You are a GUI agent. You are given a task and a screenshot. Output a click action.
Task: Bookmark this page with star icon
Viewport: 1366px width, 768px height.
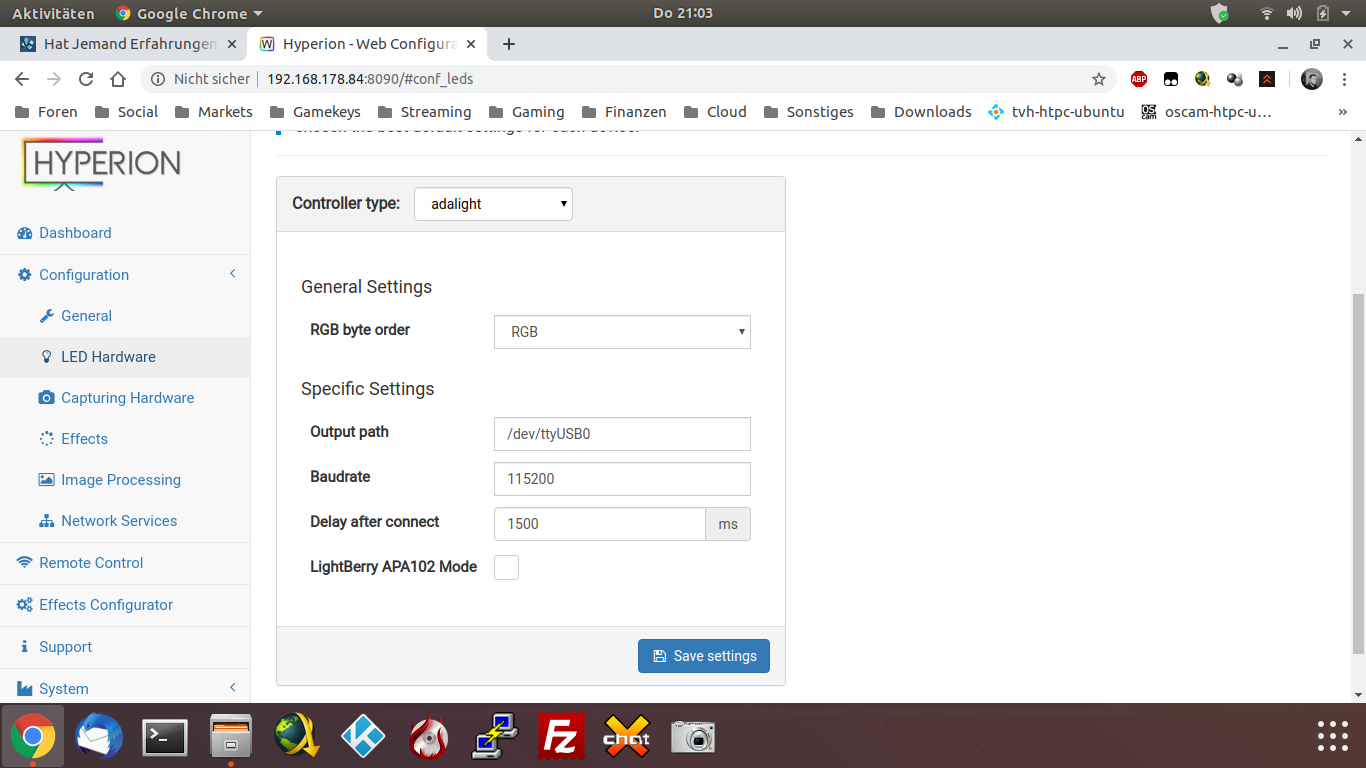tap(1099, 79)
